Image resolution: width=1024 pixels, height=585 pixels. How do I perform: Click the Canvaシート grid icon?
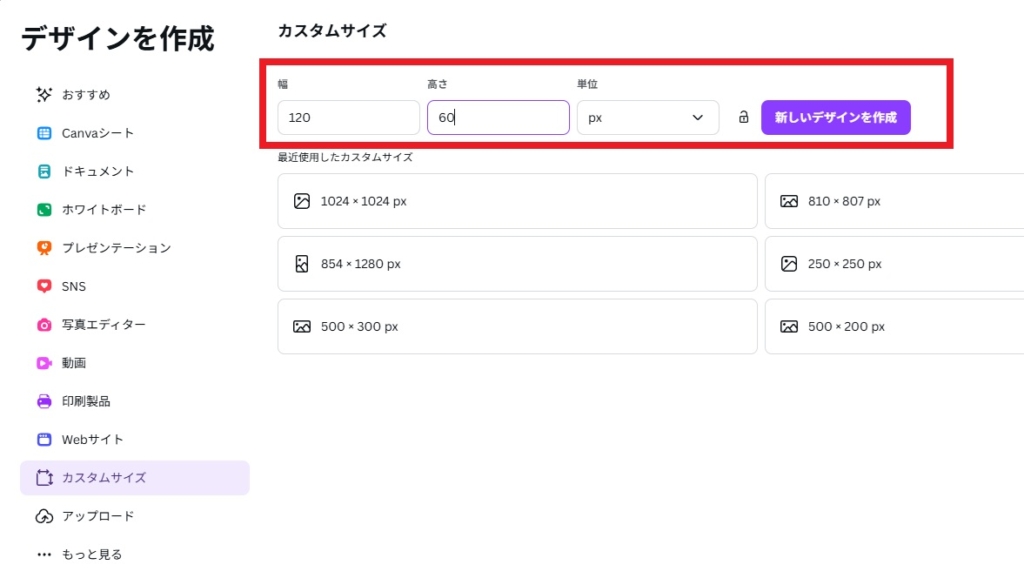tap(44, 133)
